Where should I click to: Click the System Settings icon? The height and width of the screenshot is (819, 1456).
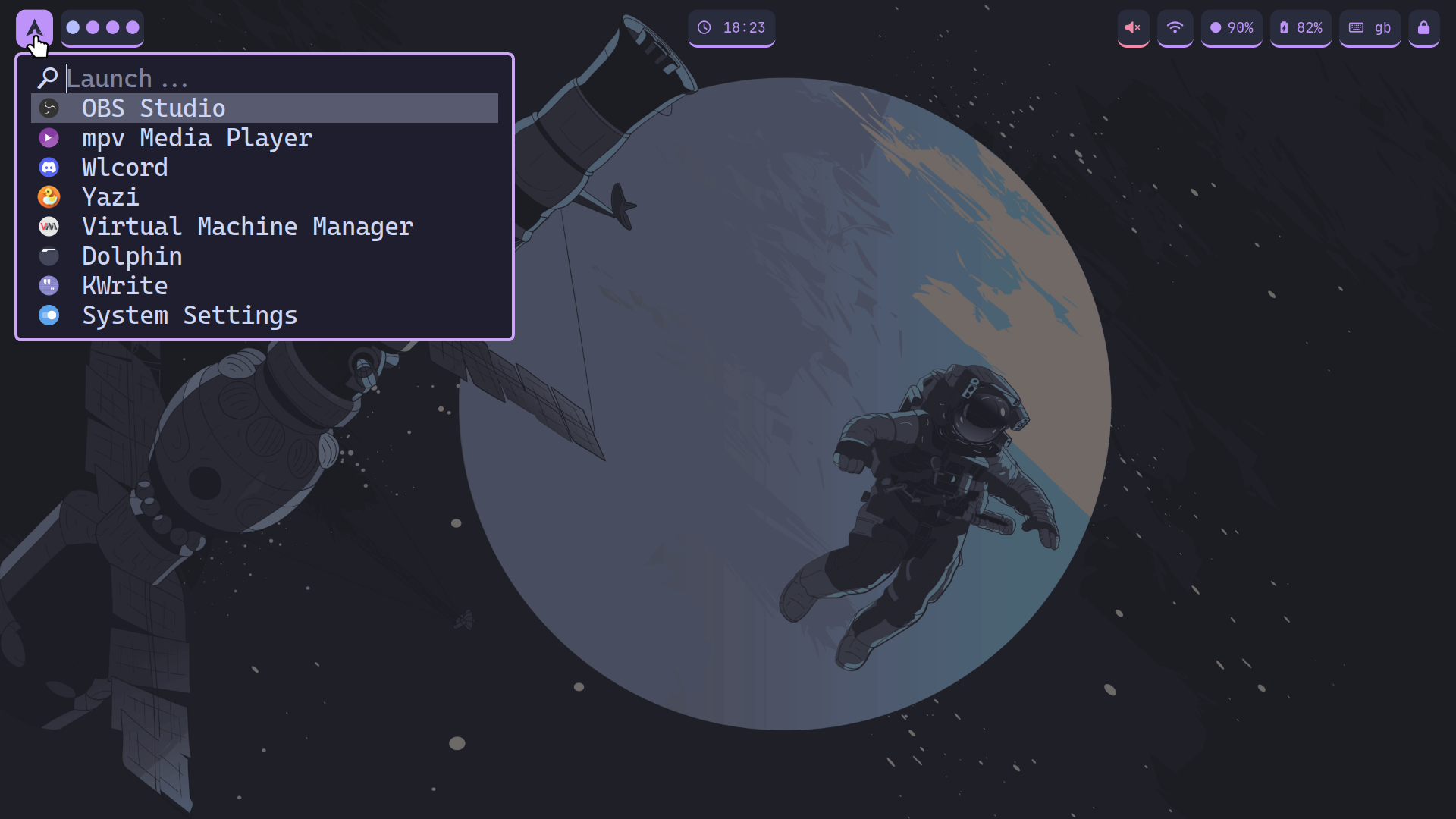pyautogui.click(x=49, y=315)
